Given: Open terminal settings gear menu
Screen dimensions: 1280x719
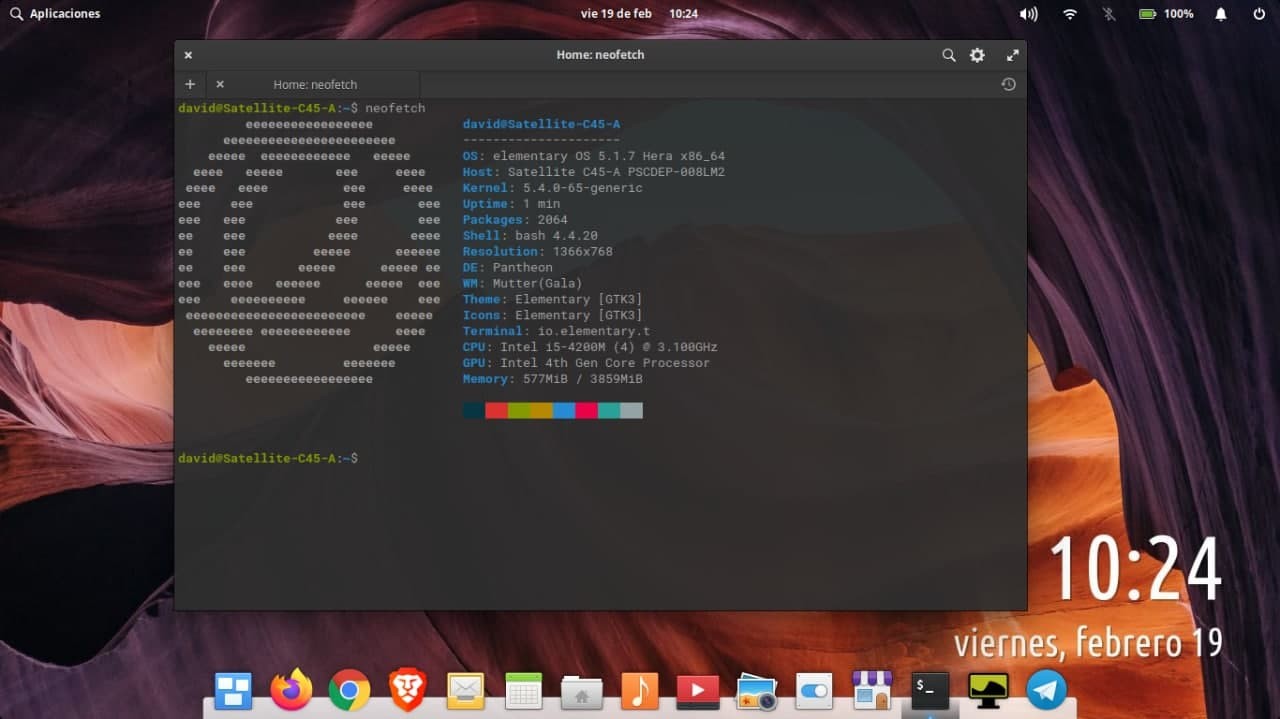Looking at the screenshot, I should [x=977, y=56].
